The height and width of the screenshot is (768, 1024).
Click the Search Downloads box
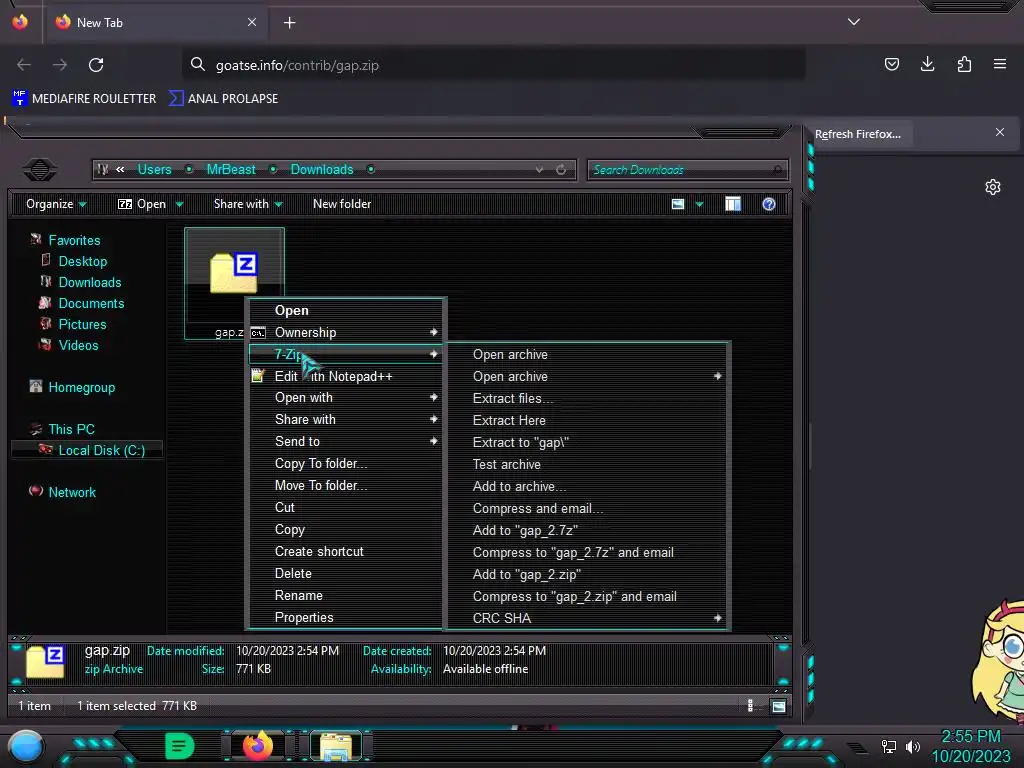(x=688, y=170)
